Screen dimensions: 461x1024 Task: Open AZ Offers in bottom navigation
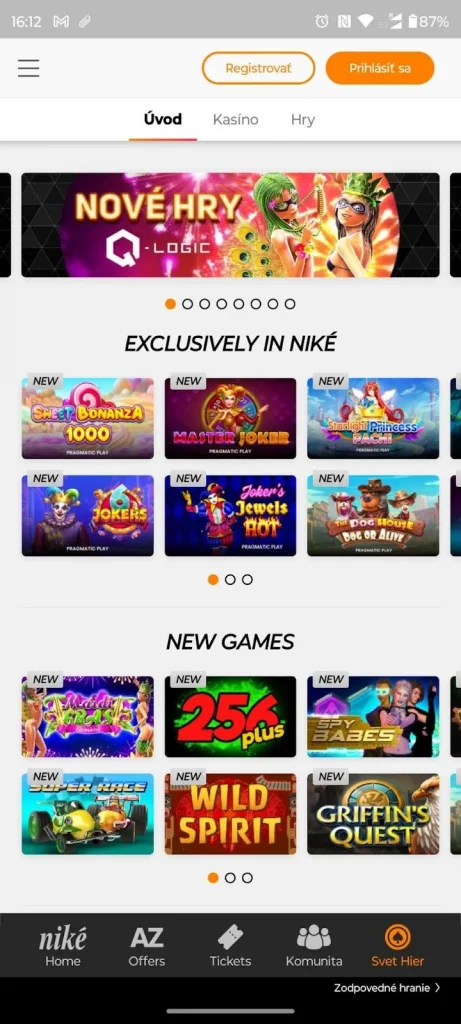[147, 945]
